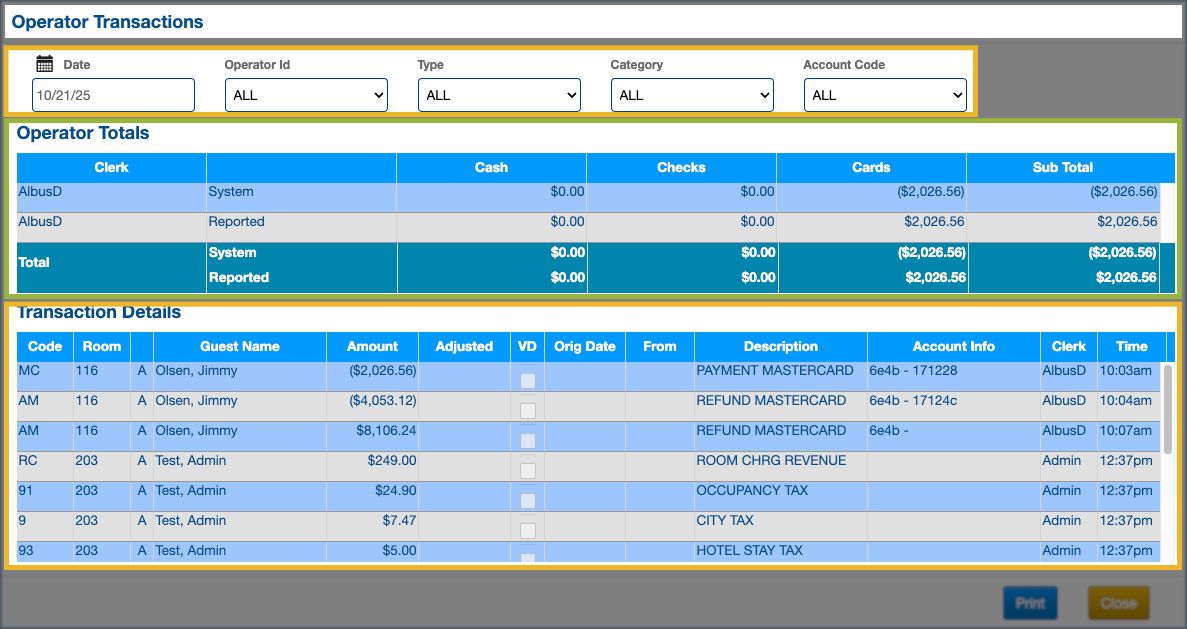This screenshot has width=1187, height=629.
Task: Expand the Type dropdown
Action: (x=499, y=95)
